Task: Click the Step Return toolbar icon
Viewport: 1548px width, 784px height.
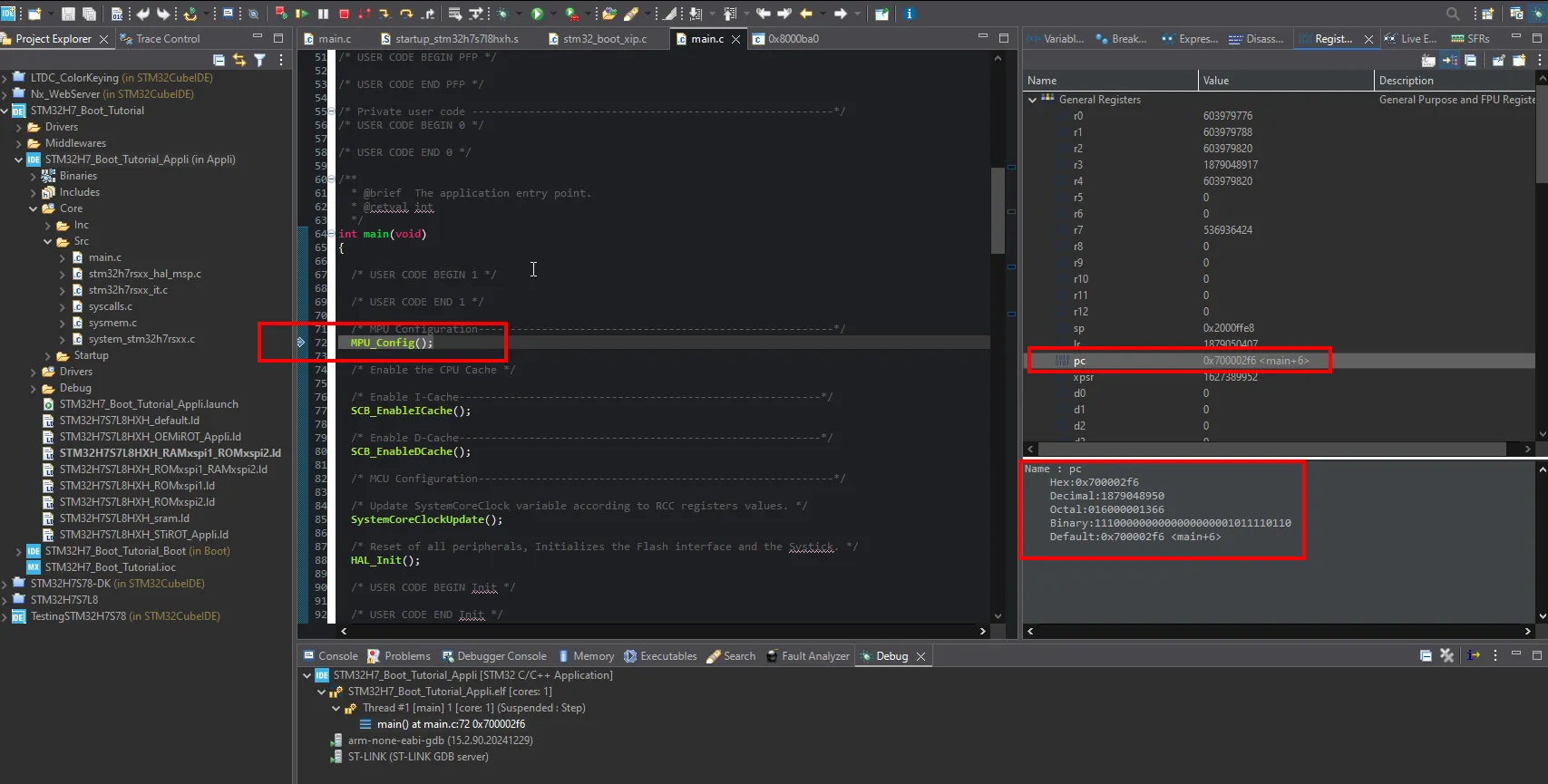Action: click(427, 14)
